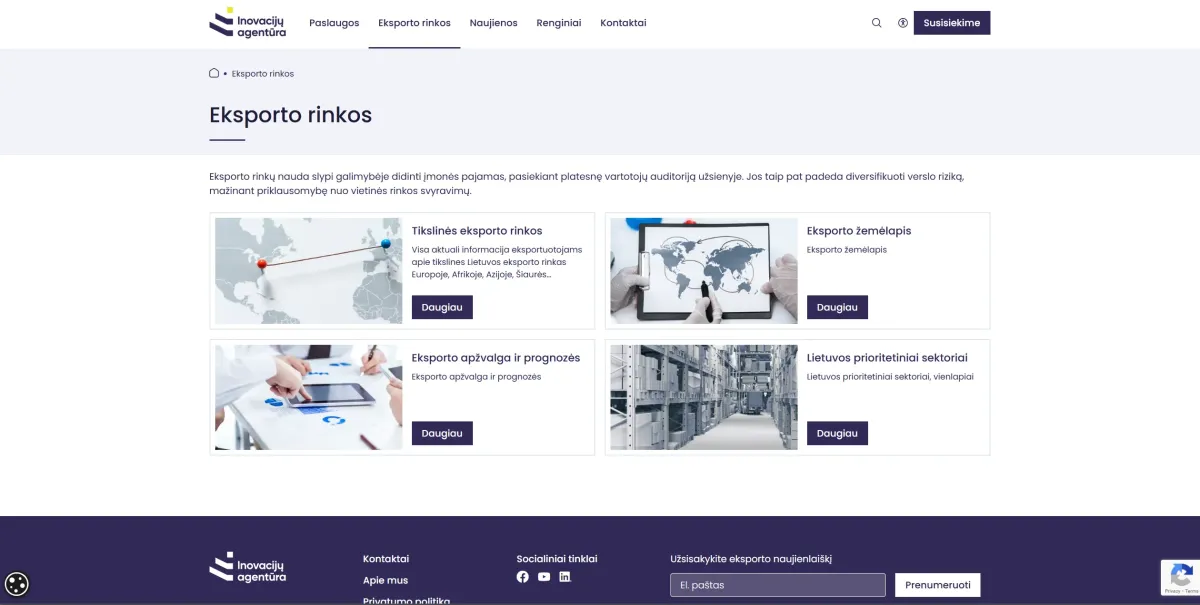
Task: Click the reCAPTCHA badge
Action: 1180,578
